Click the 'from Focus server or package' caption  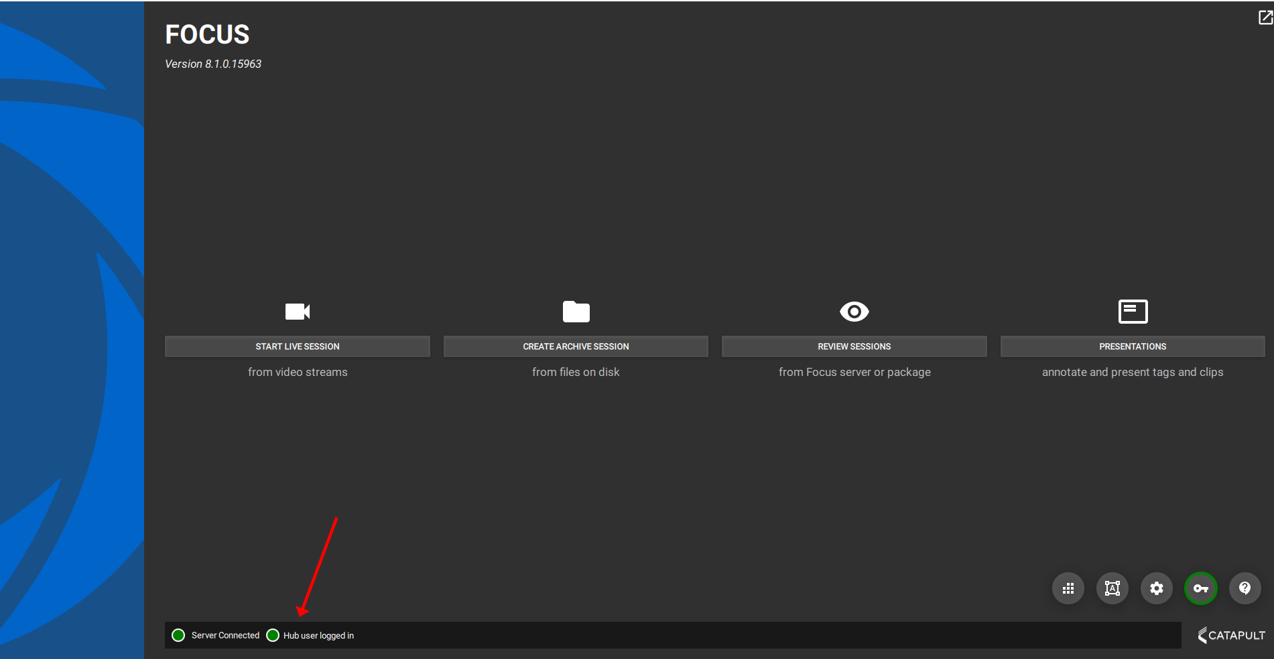tap(854, 372)
